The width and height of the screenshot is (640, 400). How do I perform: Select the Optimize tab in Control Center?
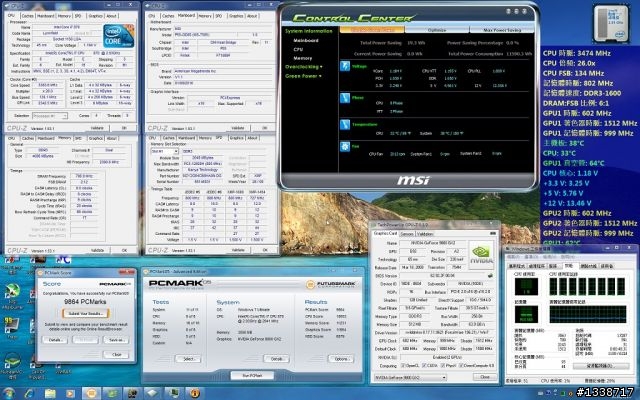pyautogui.click(x=437, y=30)
